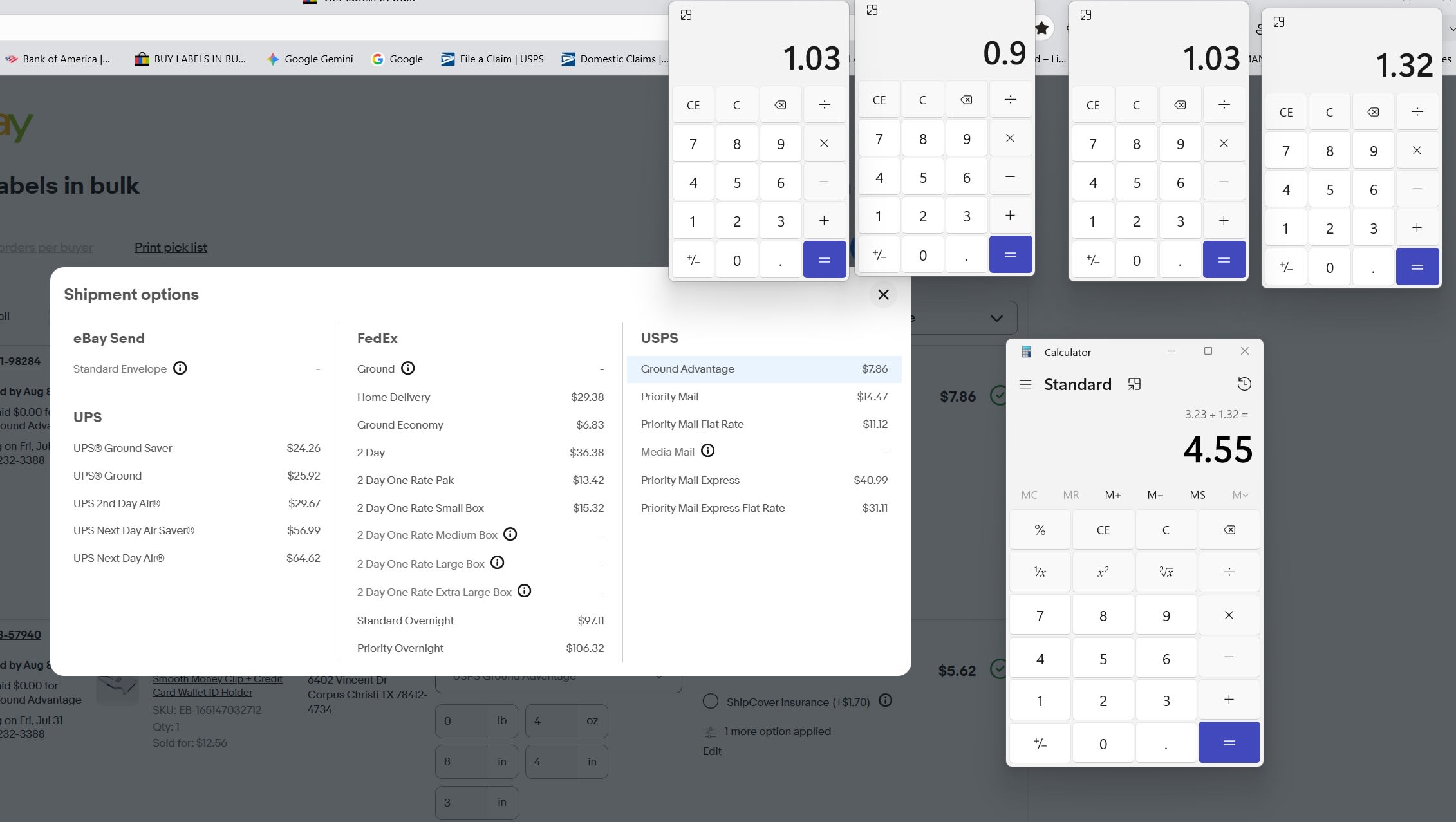The height and width of the screenshot is (822, 1456).
Task: Select FedEx Priority Overnight option
Action: (480, 648)
